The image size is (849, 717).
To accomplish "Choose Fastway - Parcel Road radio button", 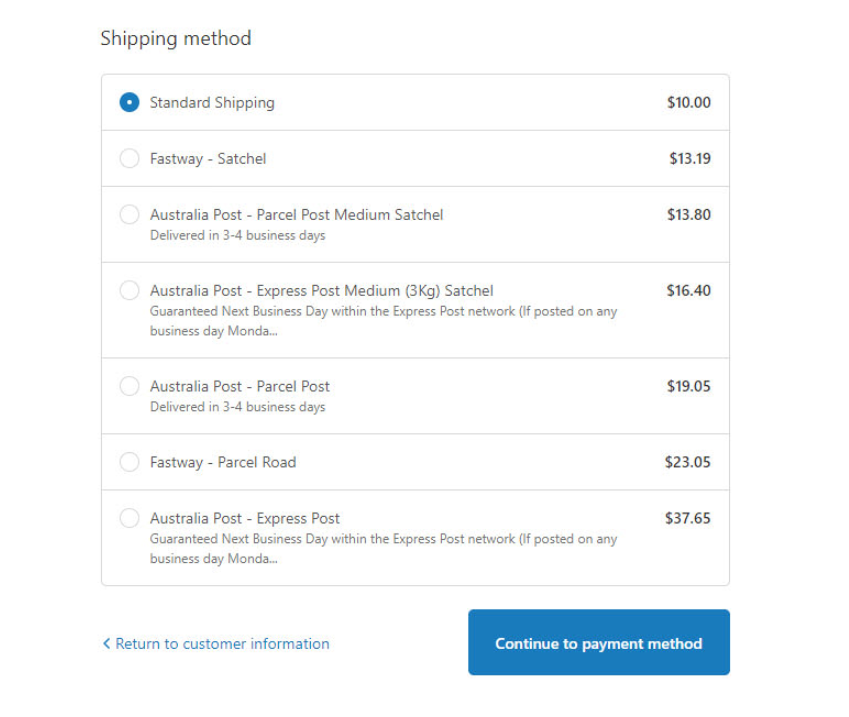I will tap(129, 462).
